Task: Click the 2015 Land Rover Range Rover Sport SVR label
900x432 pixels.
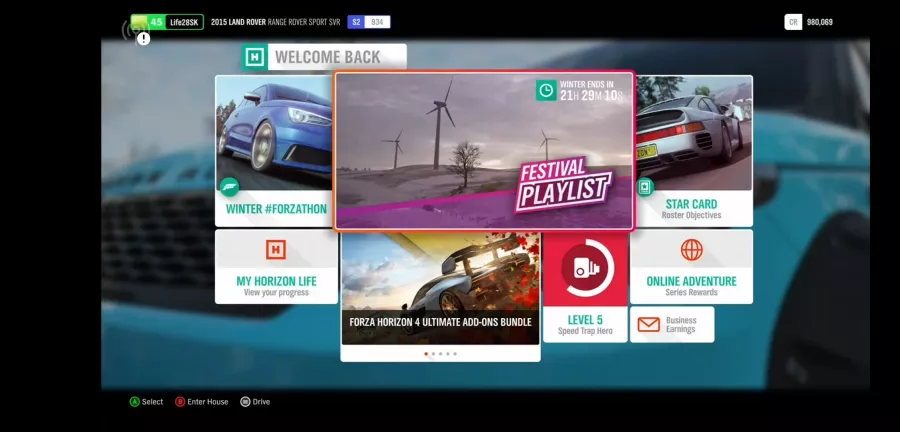Action: coord(276,22)
